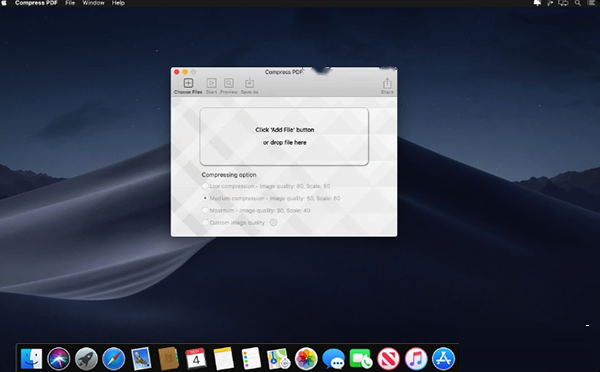The image size is (600, 372).
Task: Open the Compress PDF application menu
Action: pos(36,3)
